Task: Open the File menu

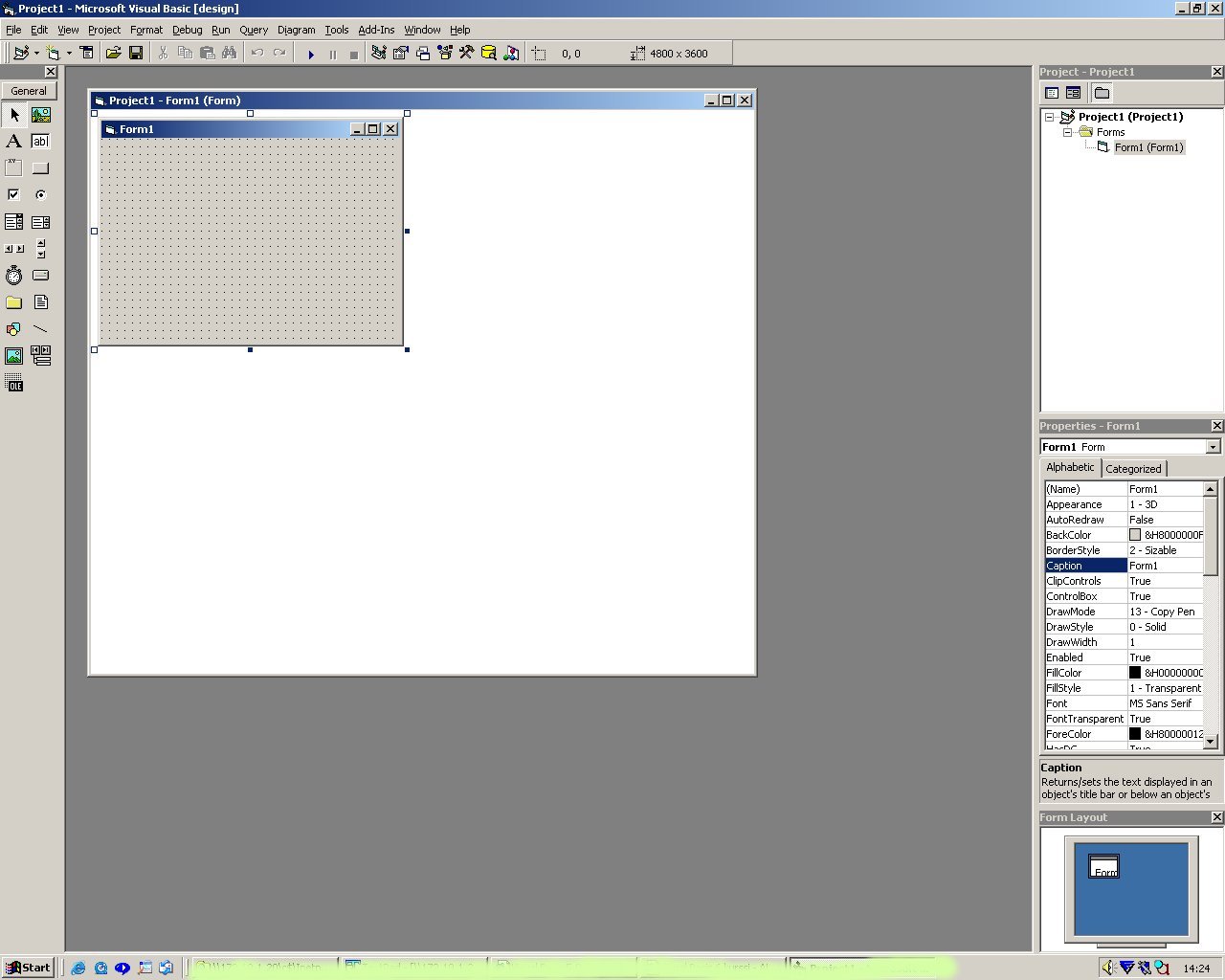Action: 13,30
